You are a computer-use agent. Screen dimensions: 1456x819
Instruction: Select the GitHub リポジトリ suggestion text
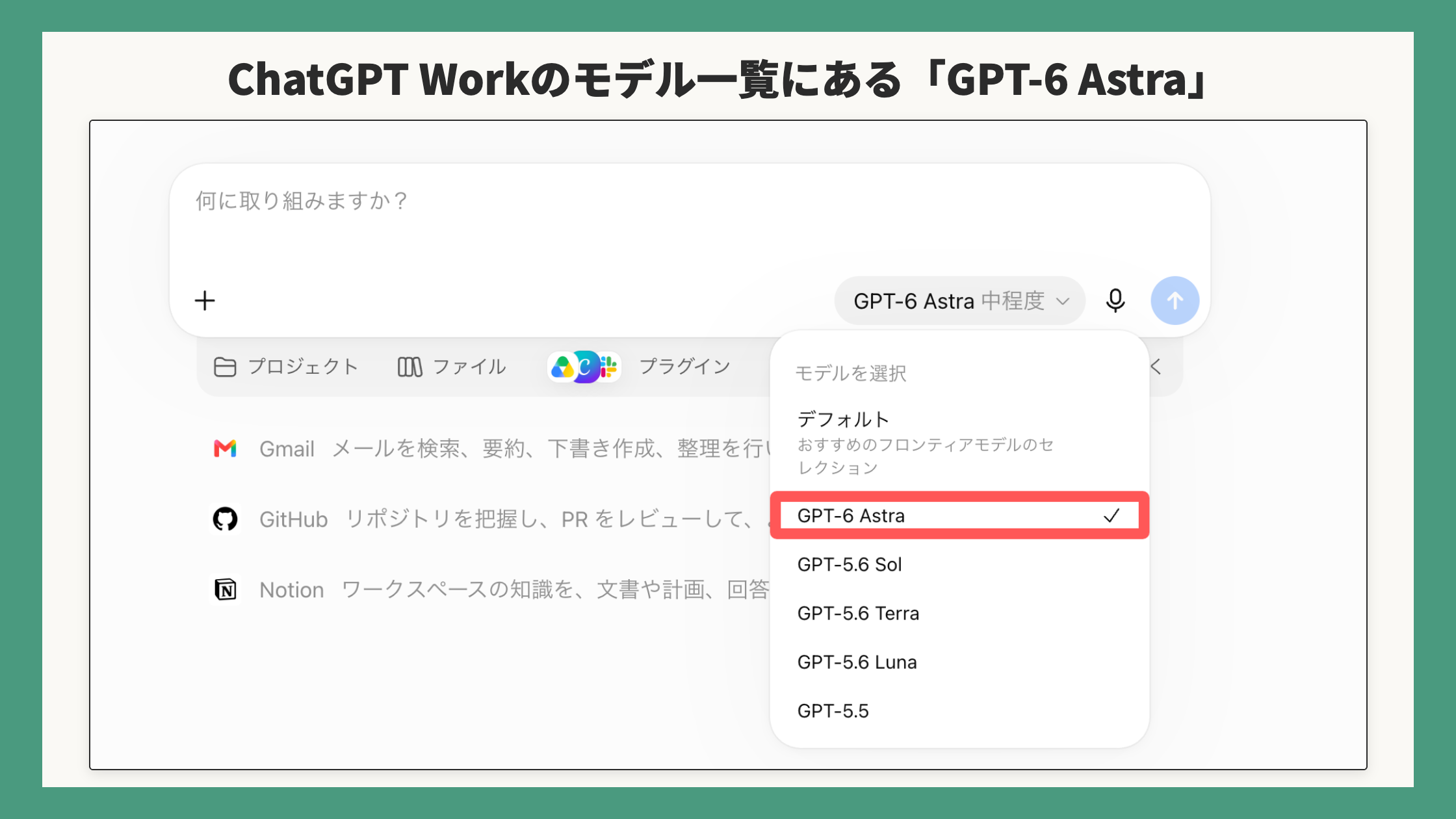pos(513,519)
